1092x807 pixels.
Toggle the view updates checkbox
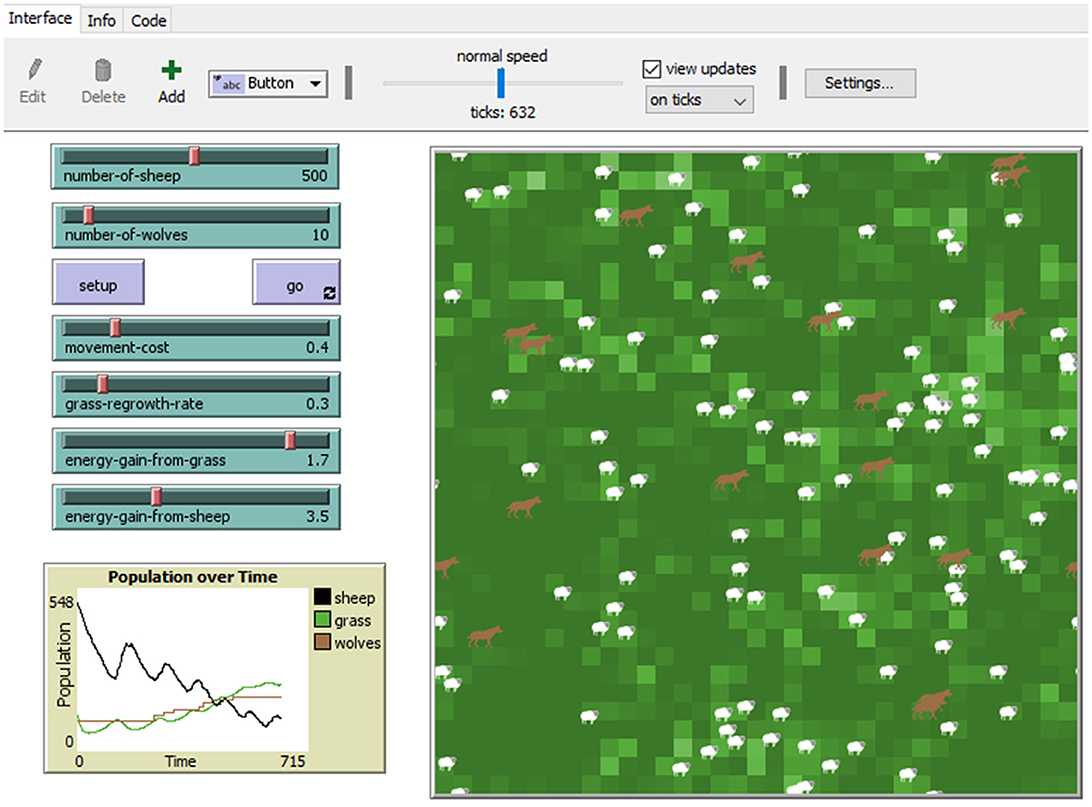tap(652, 69)
